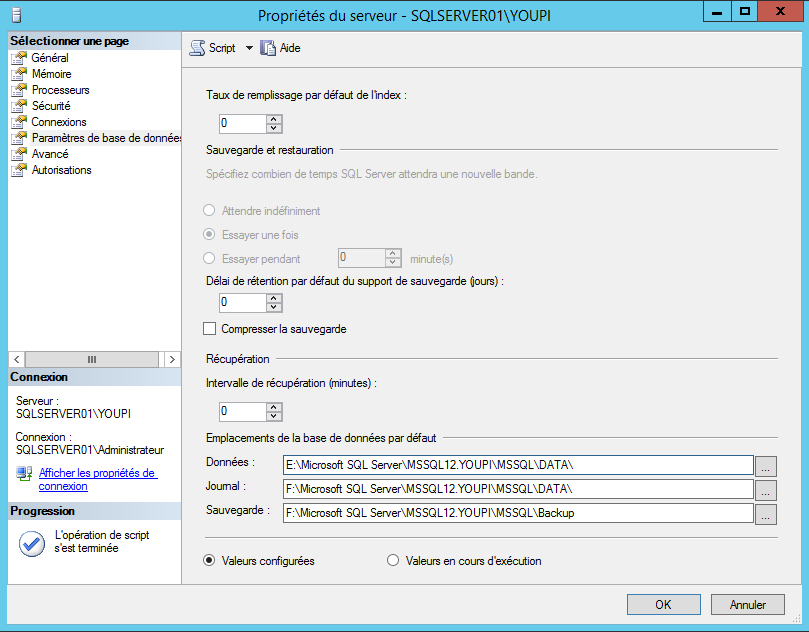
Task: Click the Sauvegarde path field
Action: click(518, 513)
